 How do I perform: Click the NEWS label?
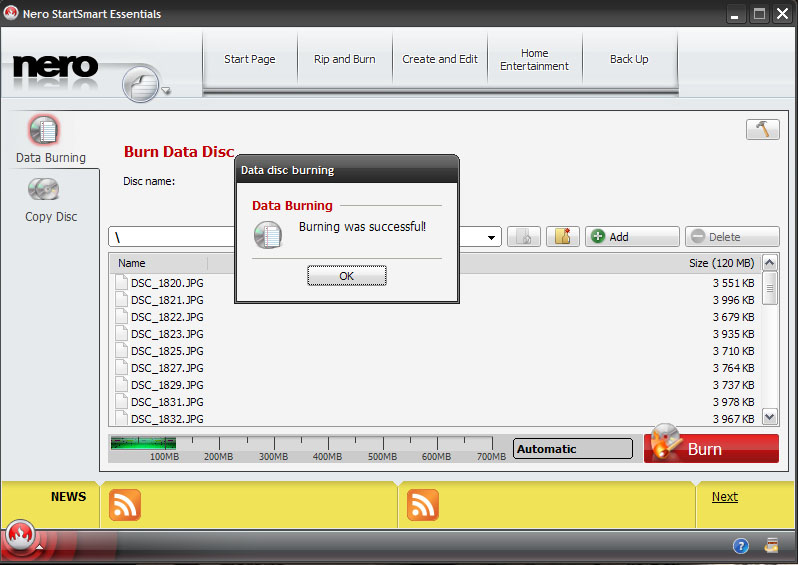68,497
